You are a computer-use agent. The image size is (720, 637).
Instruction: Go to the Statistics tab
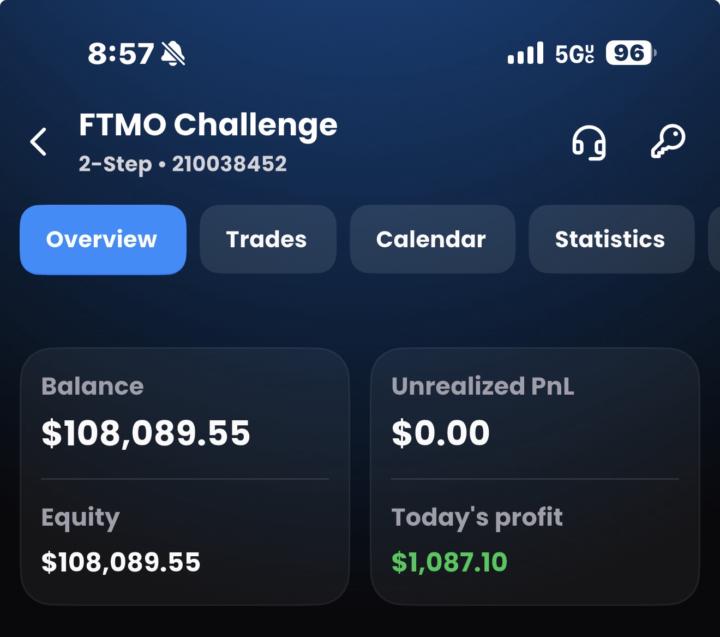[x=610, y=240]
